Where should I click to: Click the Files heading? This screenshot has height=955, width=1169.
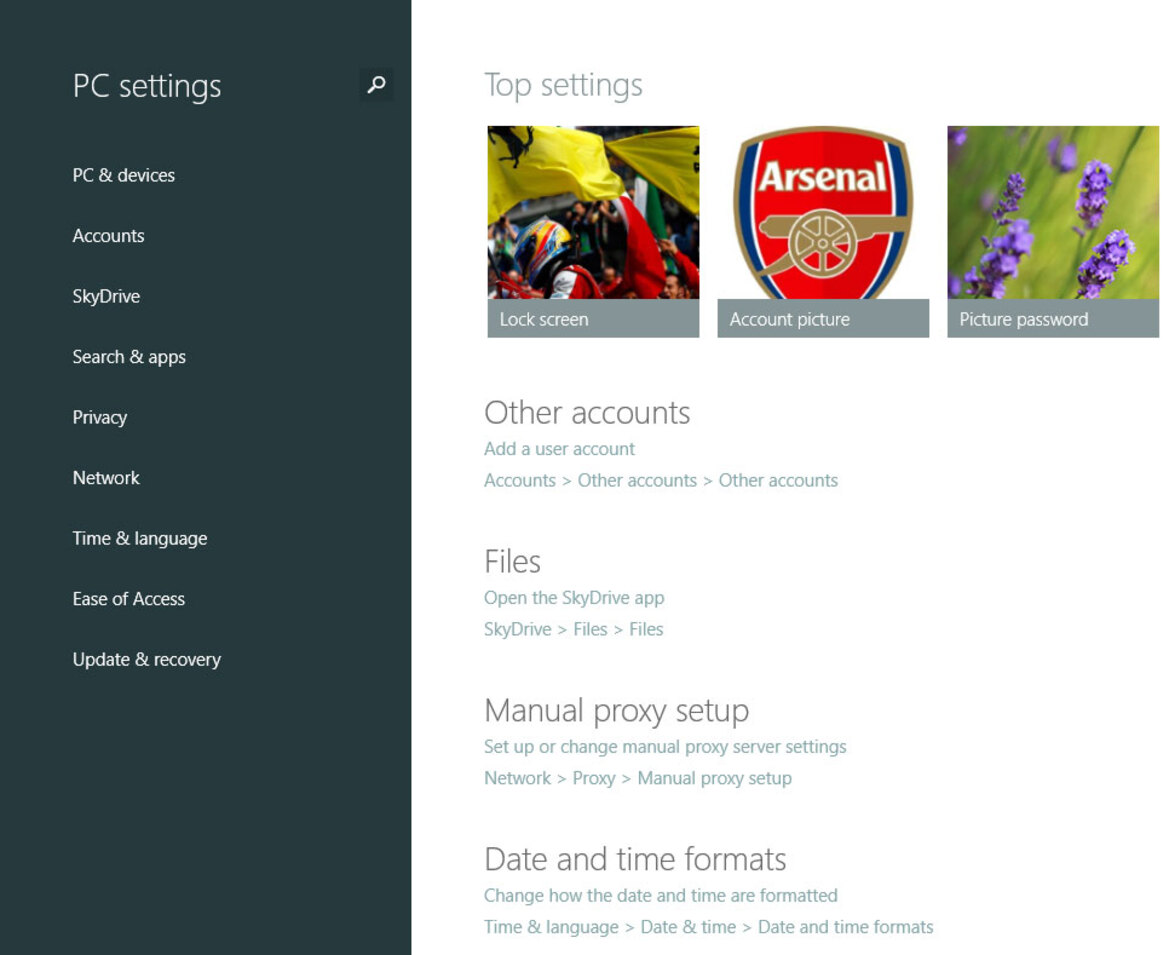click(512, 561)
